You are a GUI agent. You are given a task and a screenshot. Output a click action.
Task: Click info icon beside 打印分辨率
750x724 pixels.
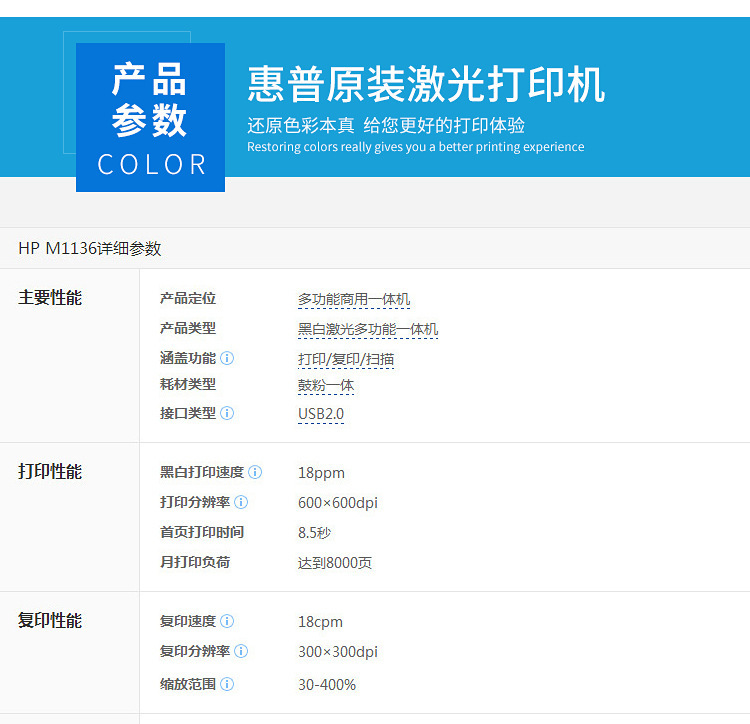[241, 502]
